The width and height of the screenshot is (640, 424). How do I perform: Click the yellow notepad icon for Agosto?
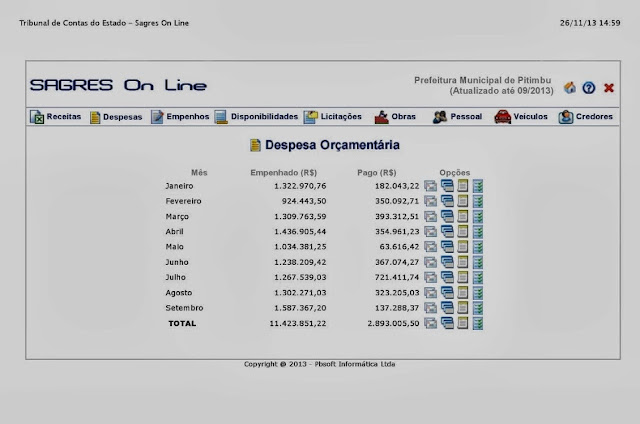pyautogui.click(x=462, y=293)
